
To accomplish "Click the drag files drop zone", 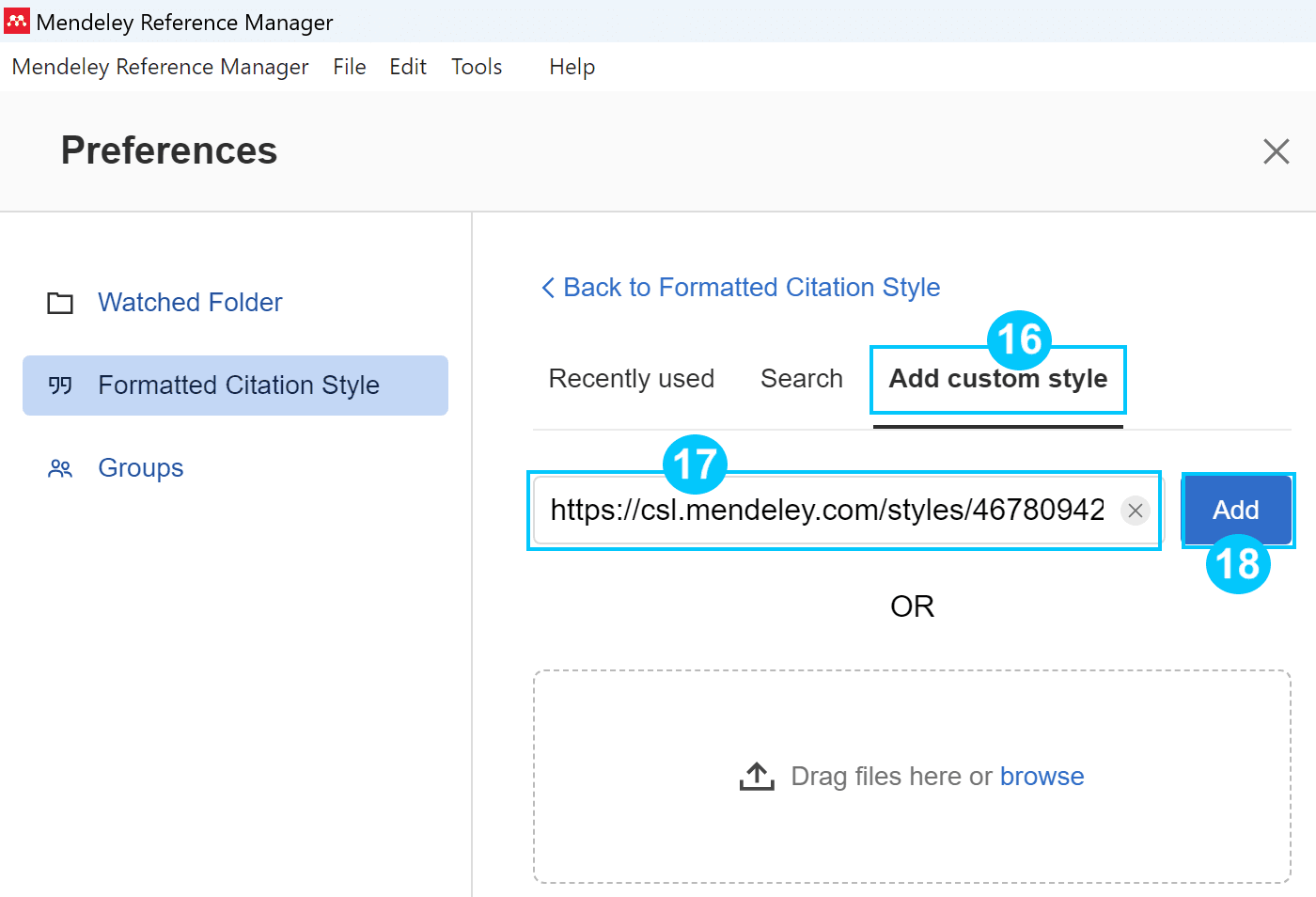I will click(x=912, y=777).
